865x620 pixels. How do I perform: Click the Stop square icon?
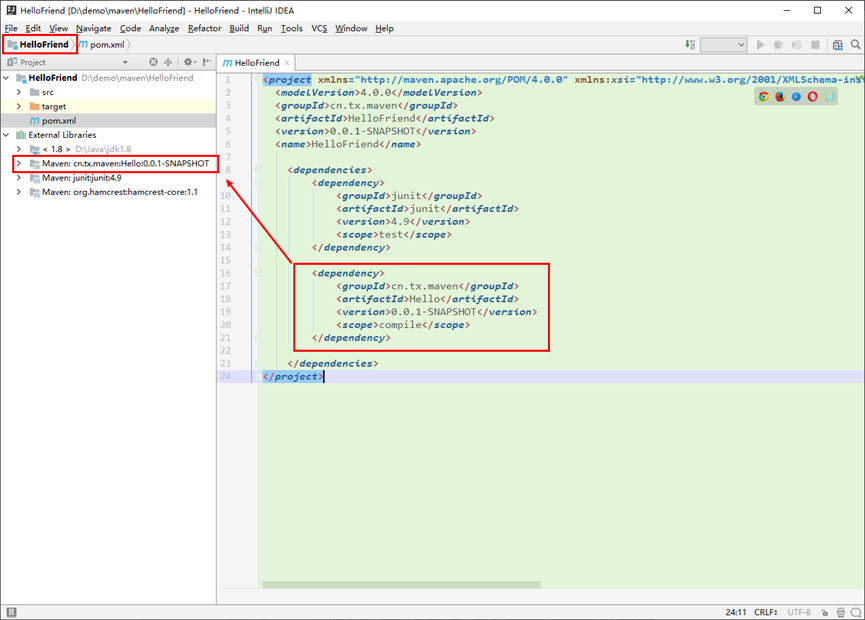pyautogui.click(x=815, y=45)
